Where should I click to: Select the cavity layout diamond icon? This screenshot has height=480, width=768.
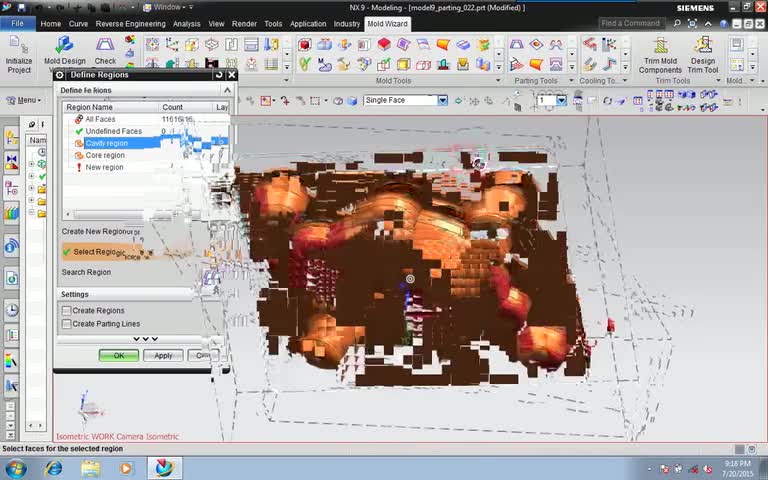pos(212,45)
